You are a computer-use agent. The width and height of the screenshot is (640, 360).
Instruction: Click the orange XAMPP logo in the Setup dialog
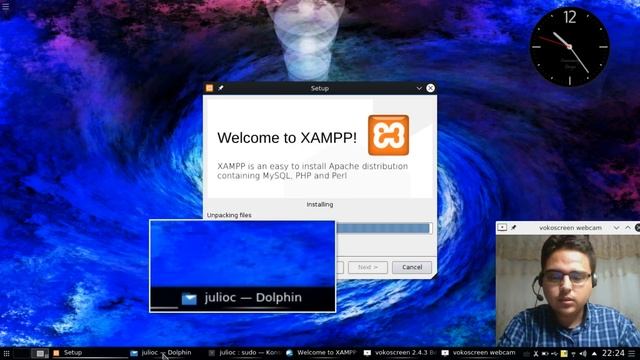[x=388, y=135]
